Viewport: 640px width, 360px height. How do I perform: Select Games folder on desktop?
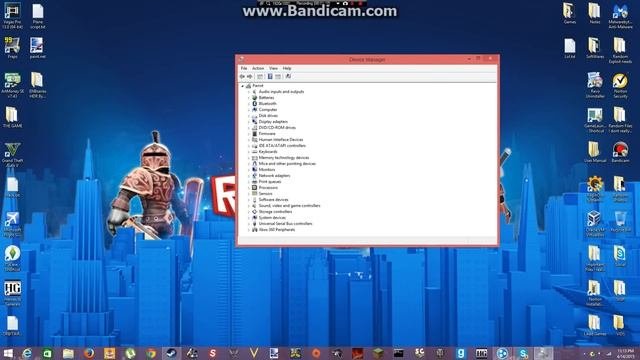(x=569, y=13)
